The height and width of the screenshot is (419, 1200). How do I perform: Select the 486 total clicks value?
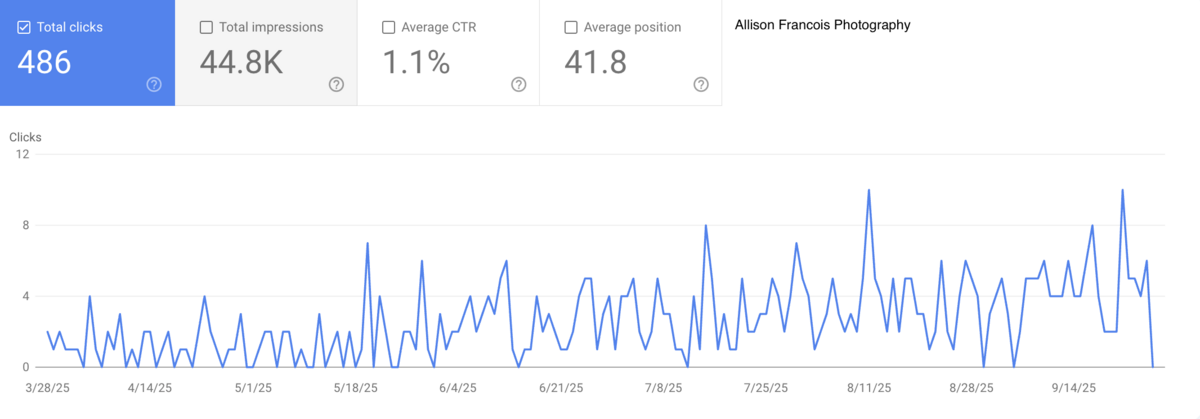(x=45, y=62)
